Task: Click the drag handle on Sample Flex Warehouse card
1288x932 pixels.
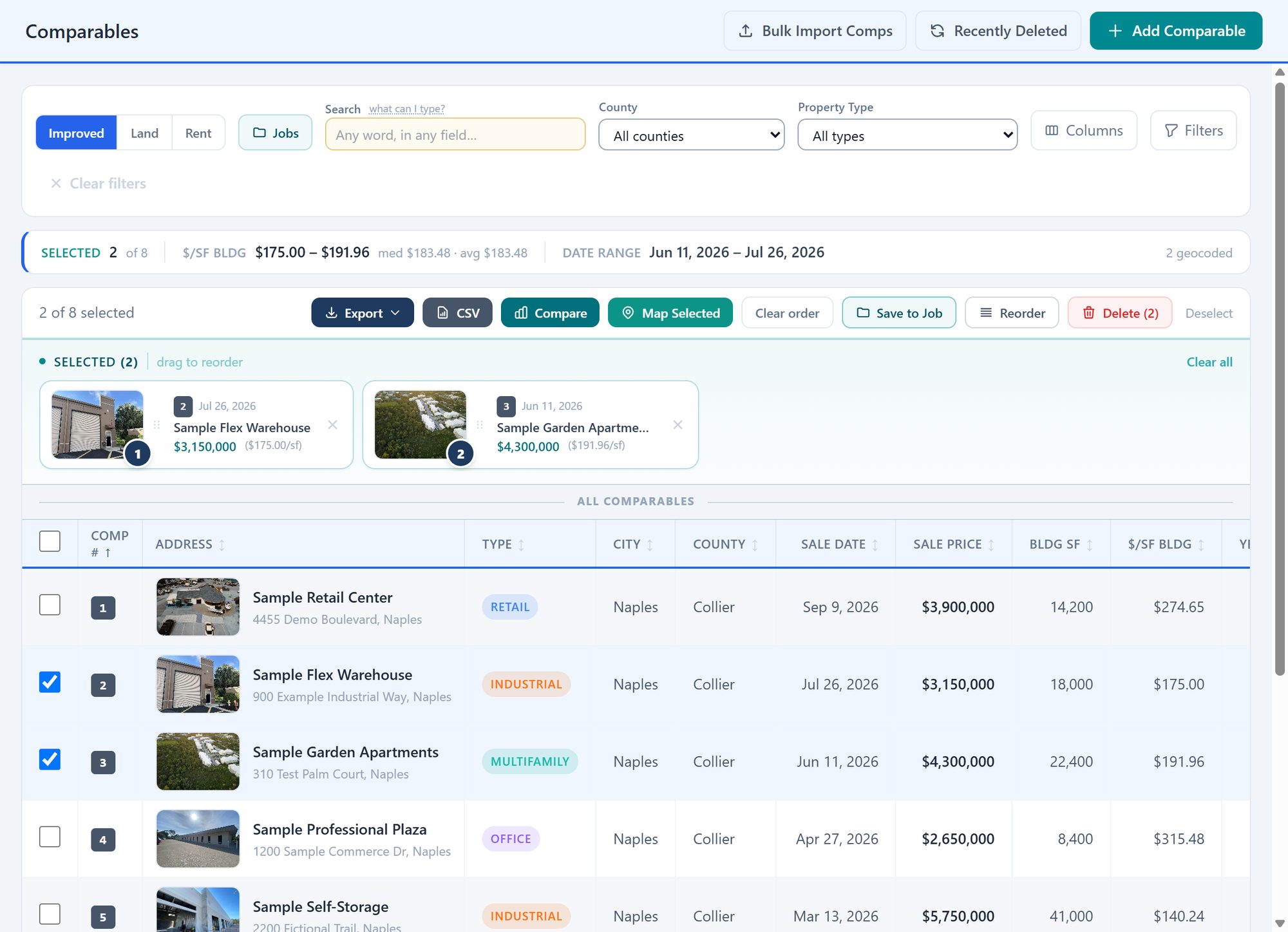Action: 156,424
